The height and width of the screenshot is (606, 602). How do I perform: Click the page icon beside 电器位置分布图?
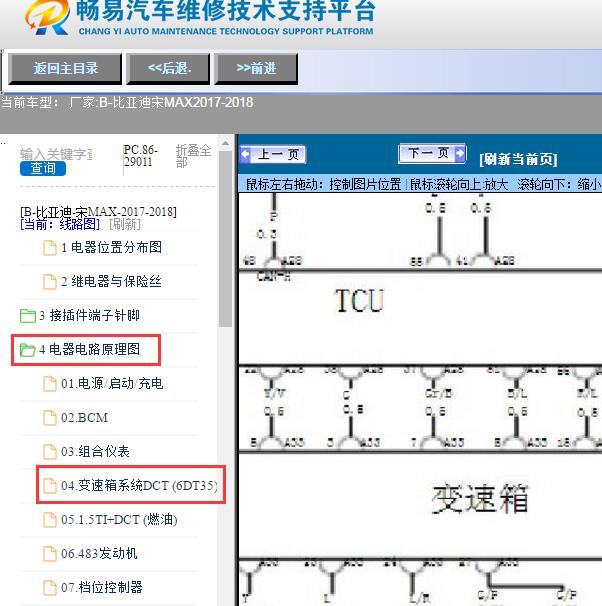point(49,248)
